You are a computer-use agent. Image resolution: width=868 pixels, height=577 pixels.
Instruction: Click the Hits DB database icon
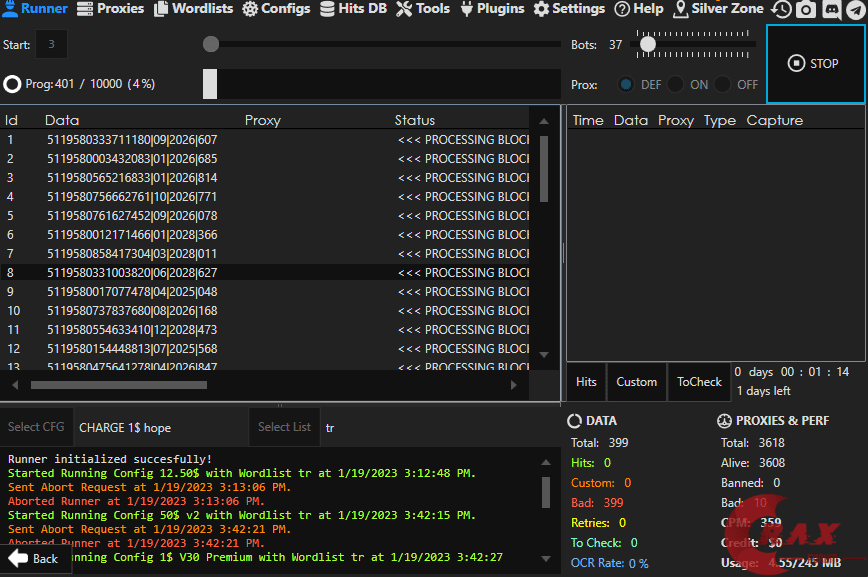pyautogui.click(x=328, y=9)
